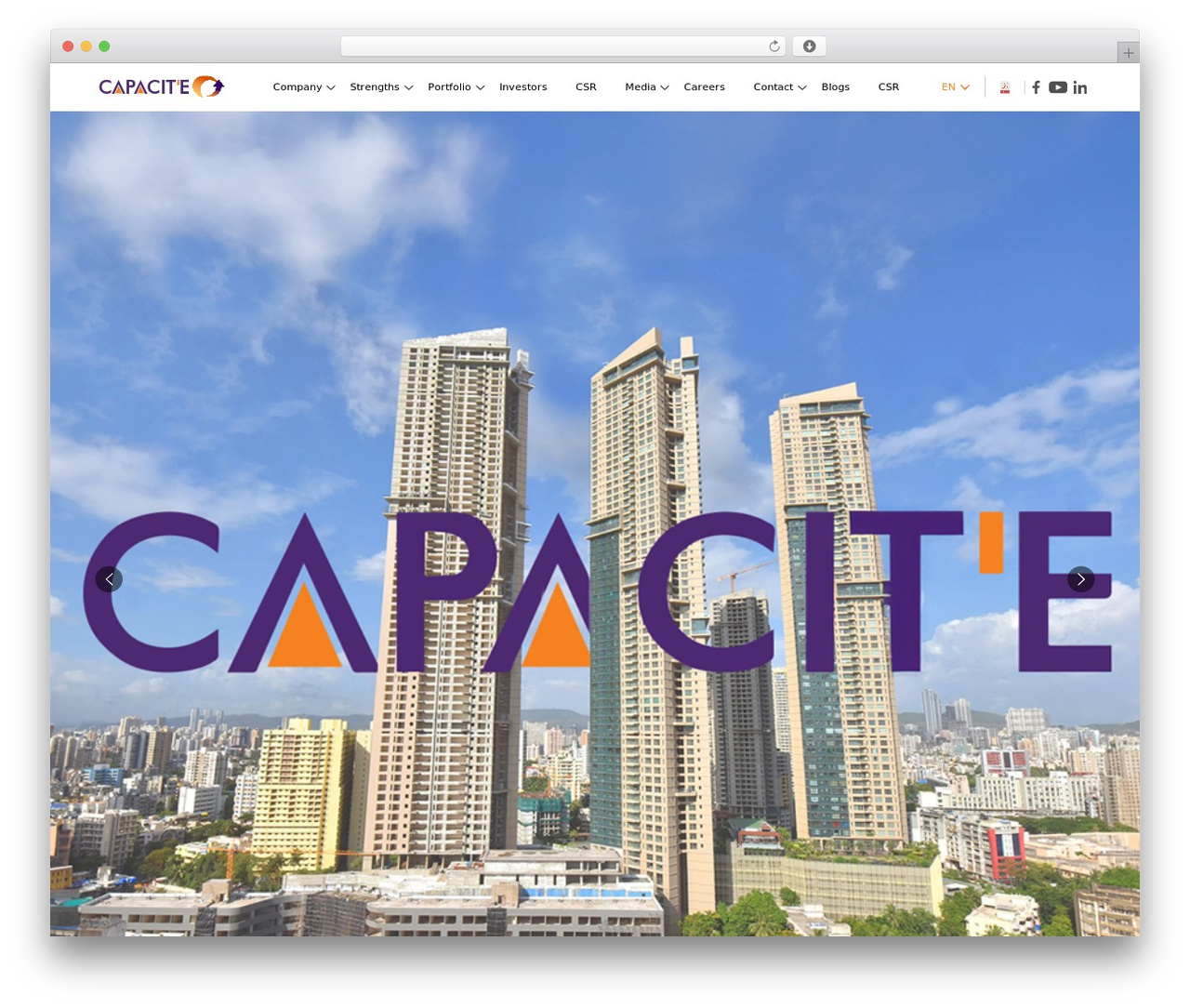This screenshot has width=1190, height=1008.
Task: Expand the Strengths dropdown menu
Action: coord(381,86)
